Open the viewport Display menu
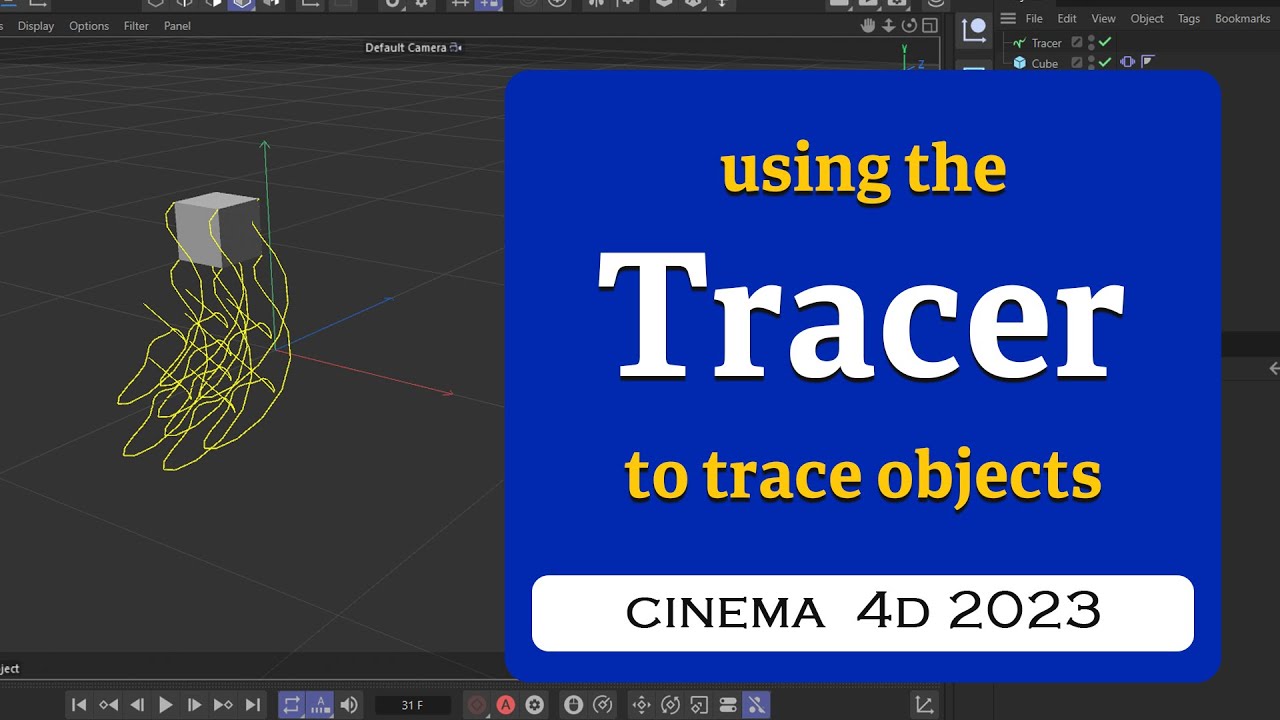 [x=36, y=26]
